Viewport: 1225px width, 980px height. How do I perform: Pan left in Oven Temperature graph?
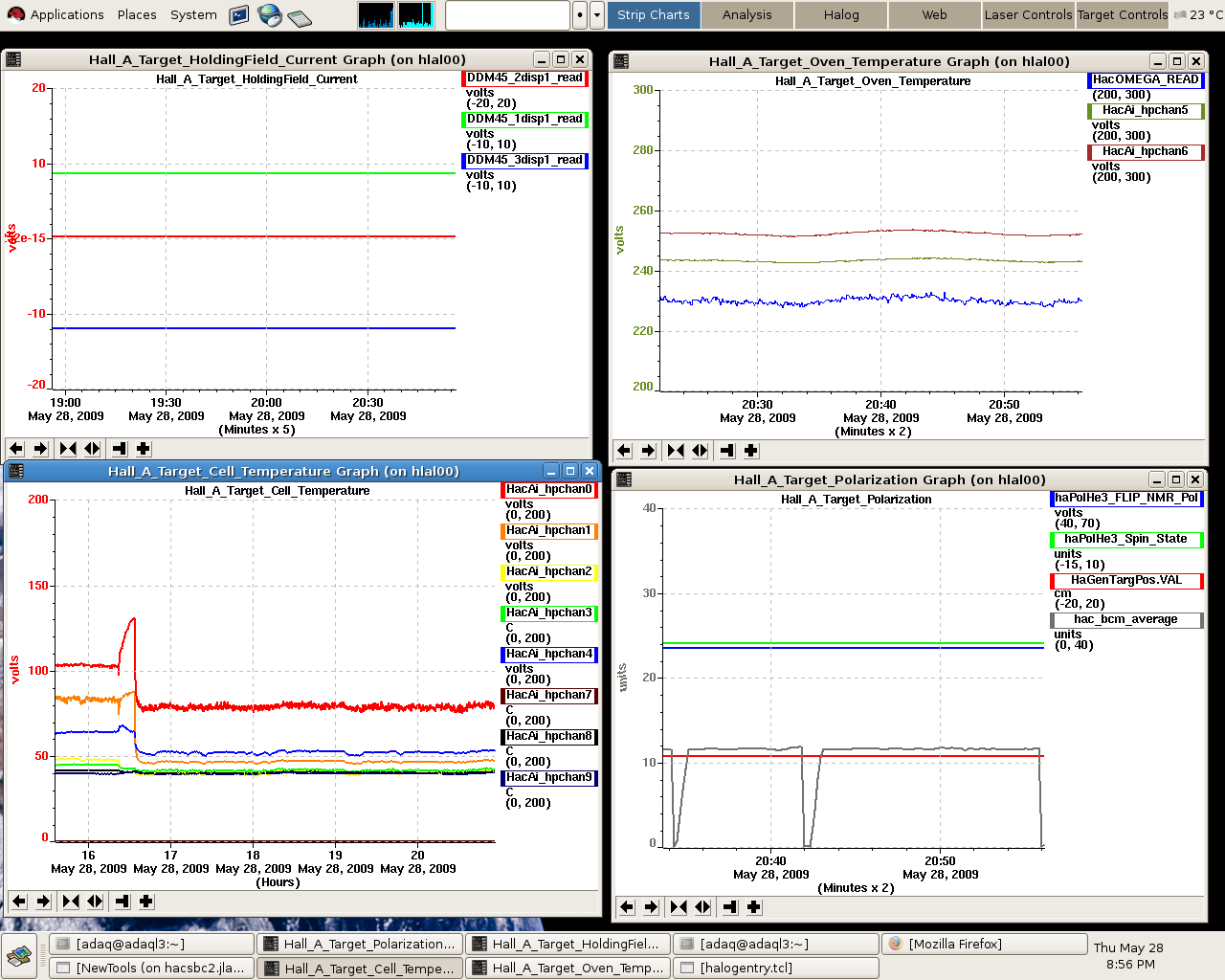coord(624,451)
